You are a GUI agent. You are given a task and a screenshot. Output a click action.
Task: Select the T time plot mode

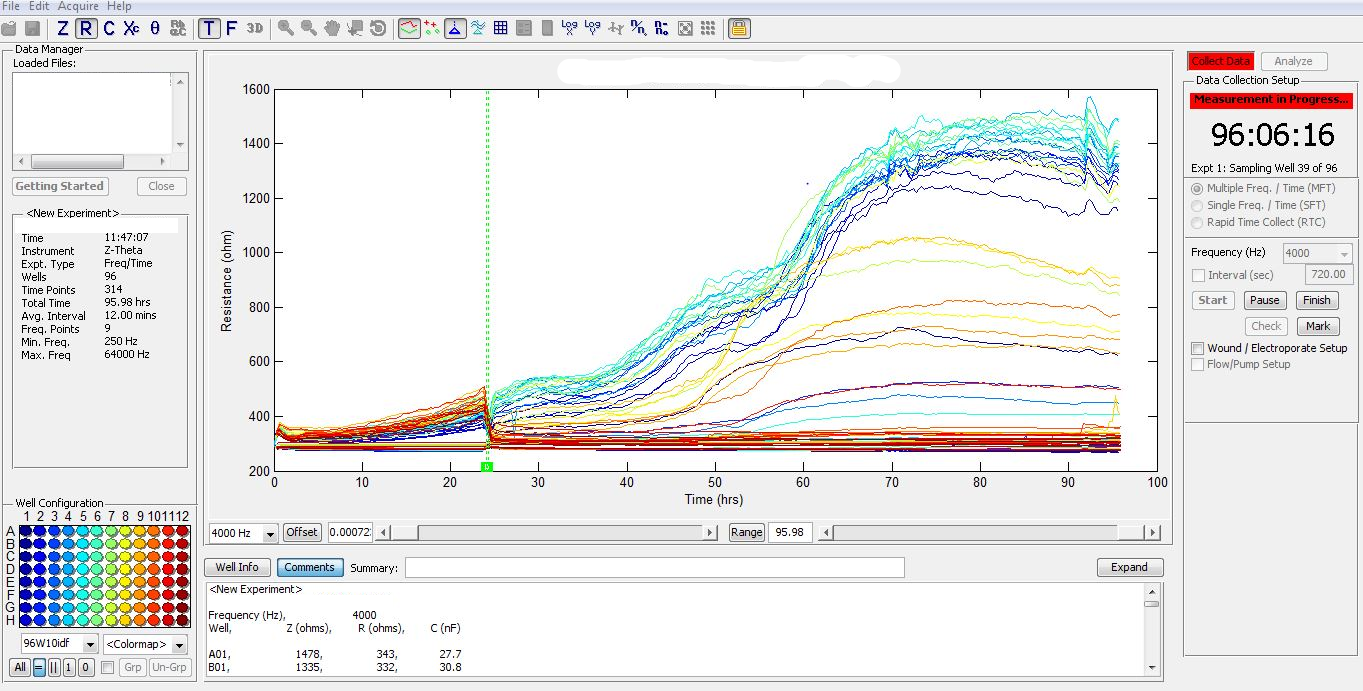208,28
